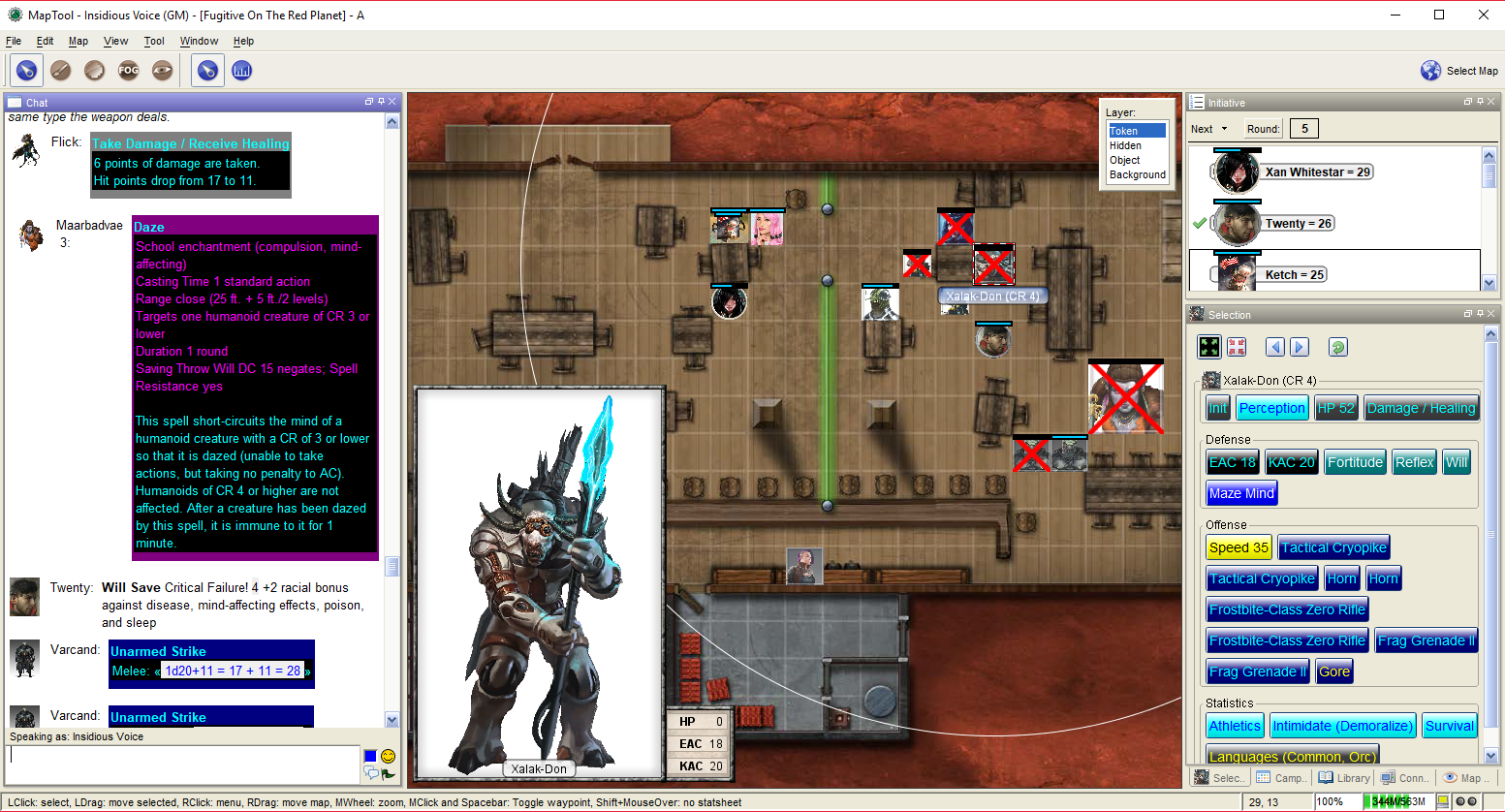This screenshot has height=812, width=1505.
Task: Click the chat notification bubbles icon
Action: pos(370,772)
